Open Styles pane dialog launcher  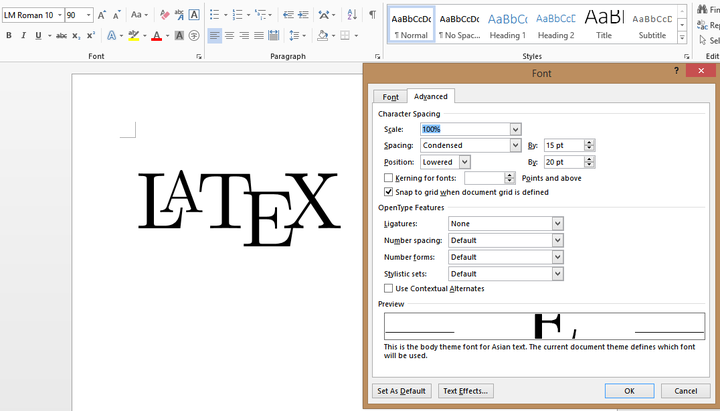pos(687,56)
